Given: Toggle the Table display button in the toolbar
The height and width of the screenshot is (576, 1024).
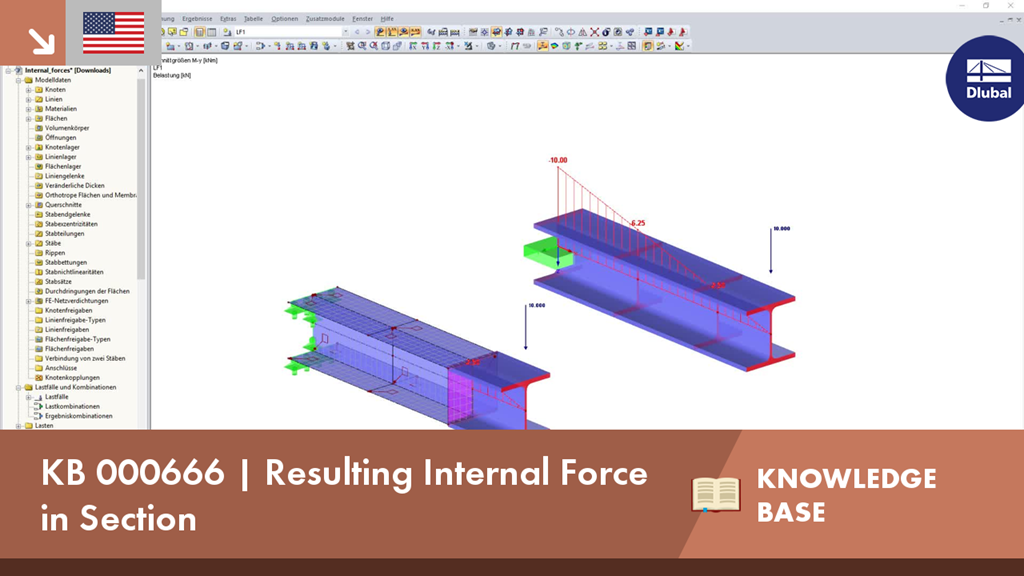Looking at the screenshot, I should (x=212, y=31).
